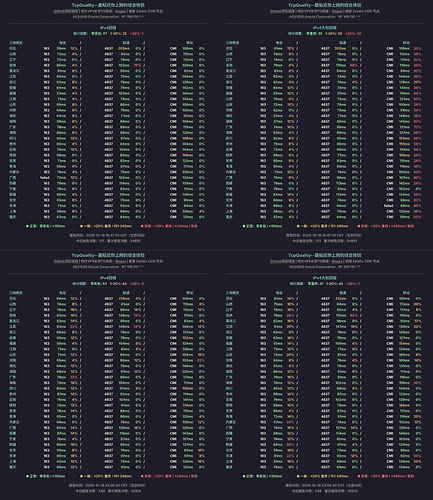Click the Oracle Corporation ASN line in the top-right report

[325, 16]
